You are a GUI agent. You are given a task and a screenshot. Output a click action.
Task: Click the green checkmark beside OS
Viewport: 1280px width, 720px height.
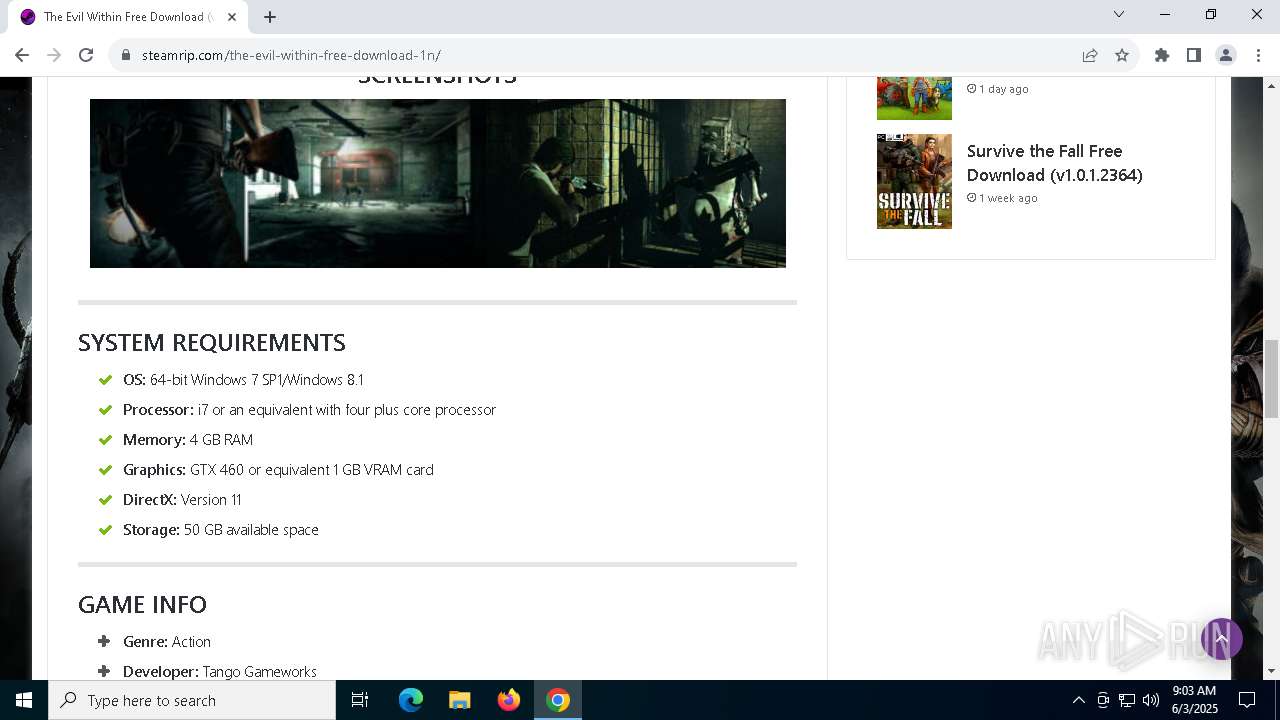click(105, 380)
